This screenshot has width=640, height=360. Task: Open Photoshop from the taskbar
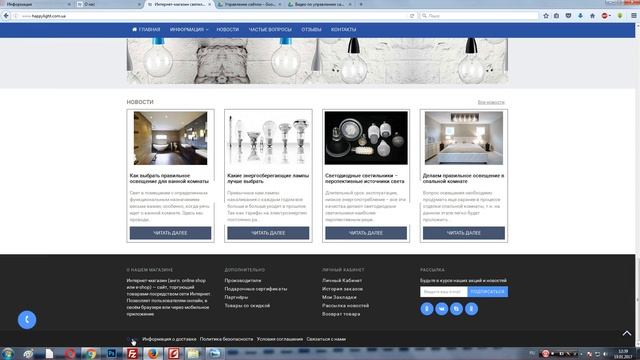point(111,353)
